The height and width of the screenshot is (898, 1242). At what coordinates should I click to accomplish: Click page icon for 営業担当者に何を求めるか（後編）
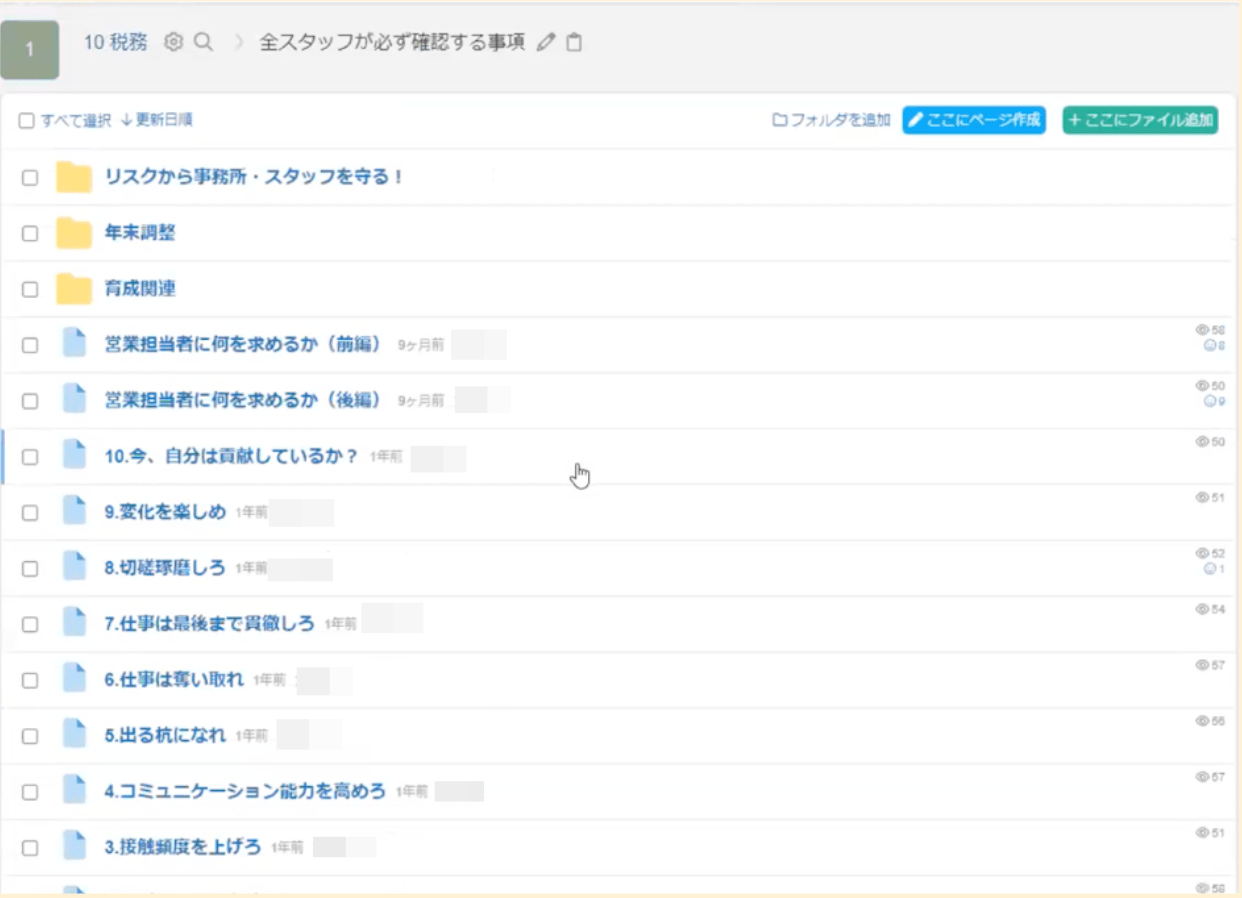click(74, 400)
